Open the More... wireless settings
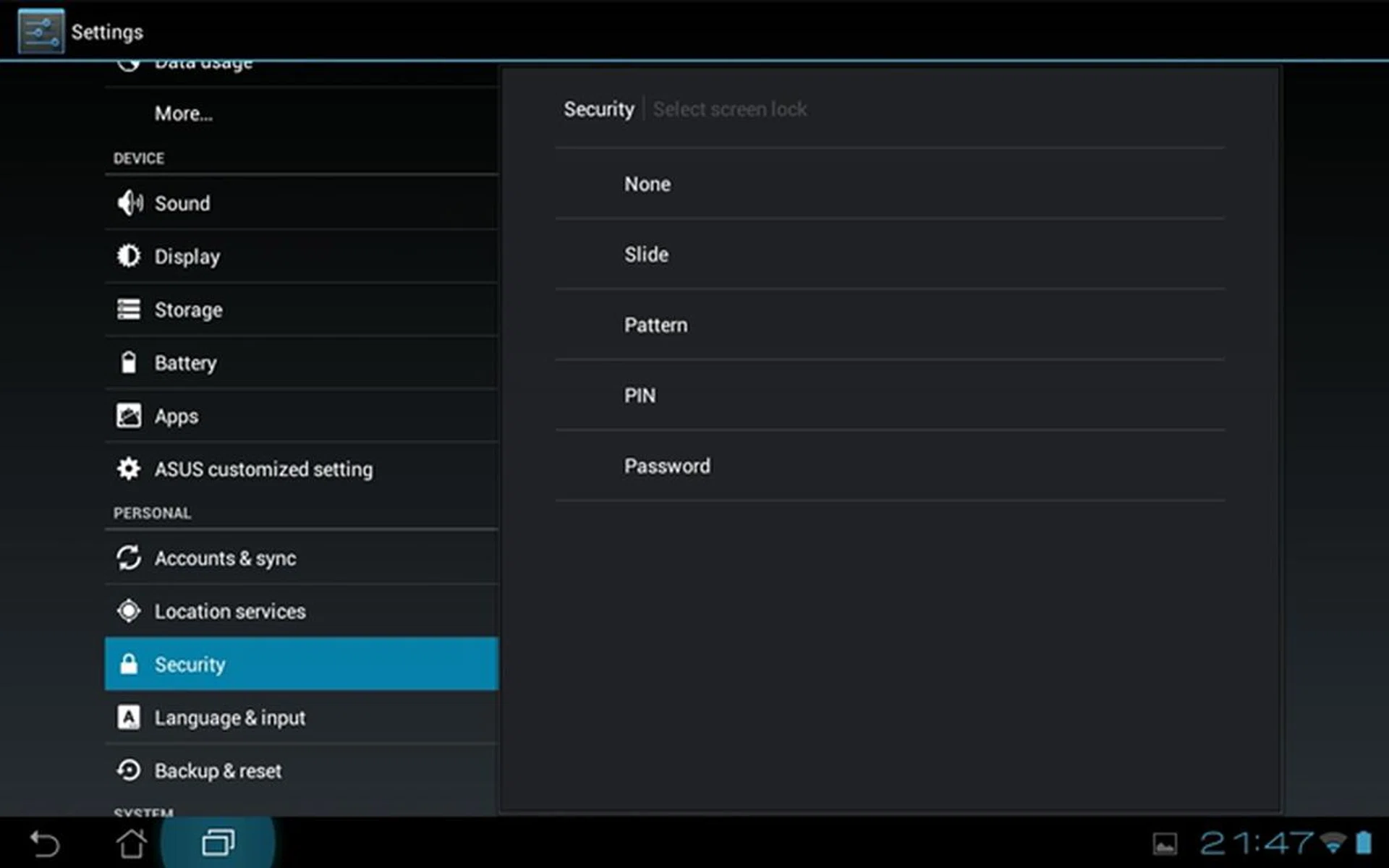Screen dimensions: 1389x868 point(184,114)
